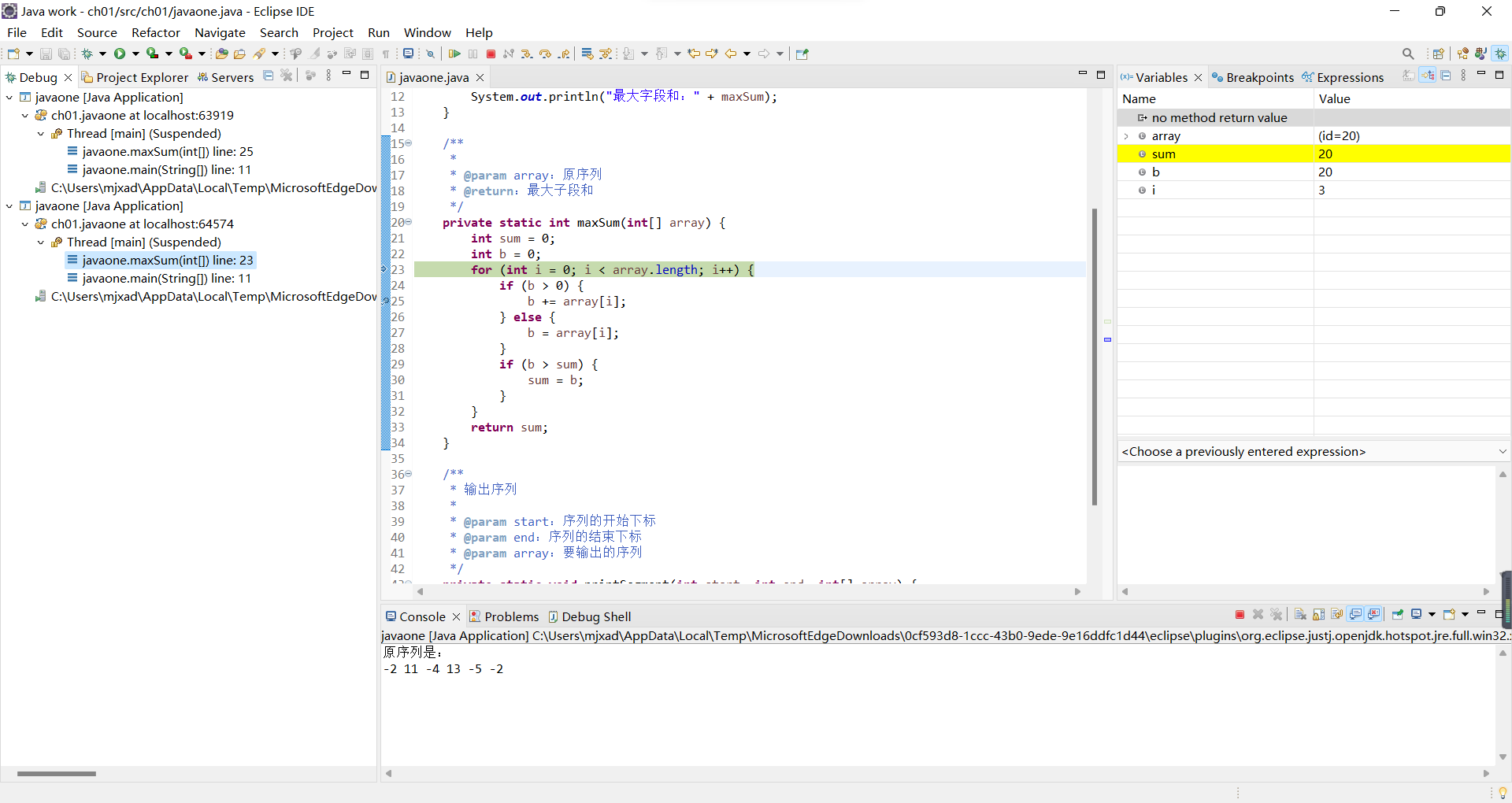Screen dimensions: 1512x803
Task: Collapse the first javaone [Java Application] node
Action: click(x=9, y=98)
